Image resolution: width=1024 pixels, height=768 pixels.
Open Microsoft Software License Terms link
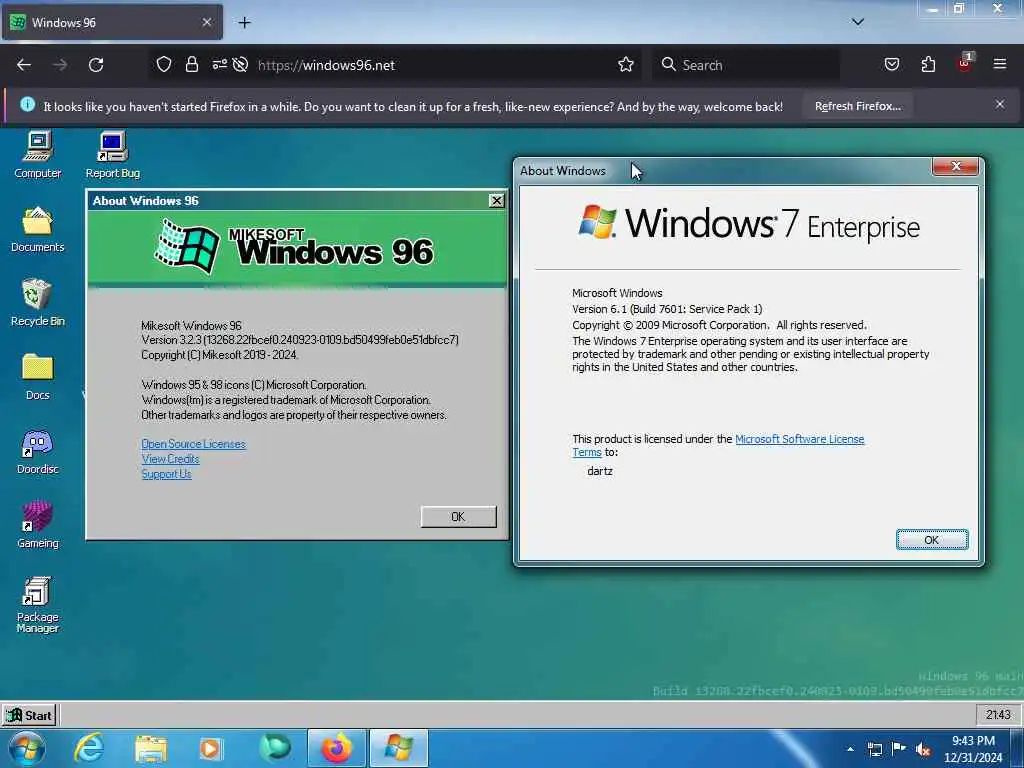tap(799, 439)
